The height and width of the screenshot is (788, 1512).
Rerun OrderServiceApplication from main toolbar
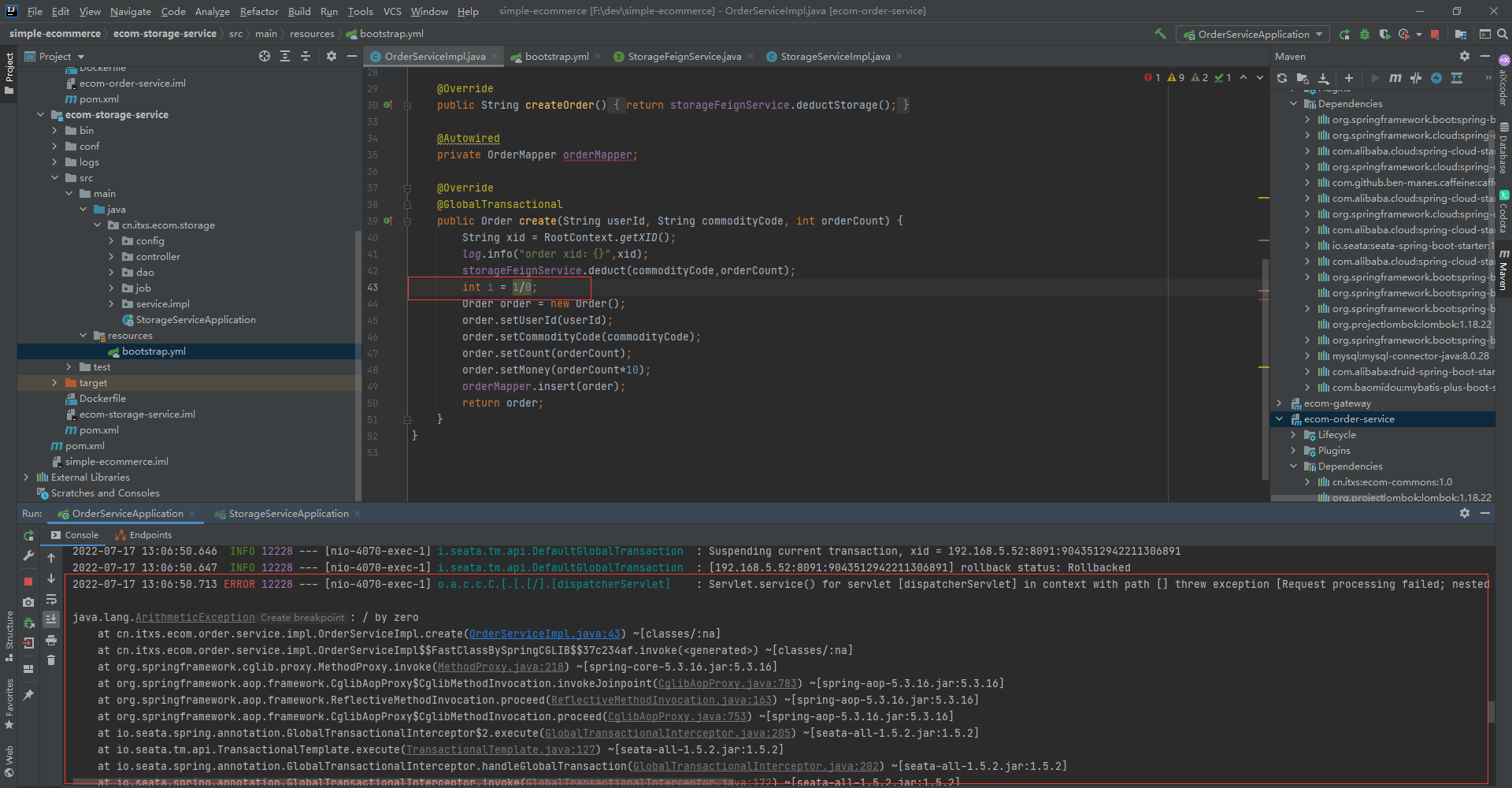(1344, 34)
